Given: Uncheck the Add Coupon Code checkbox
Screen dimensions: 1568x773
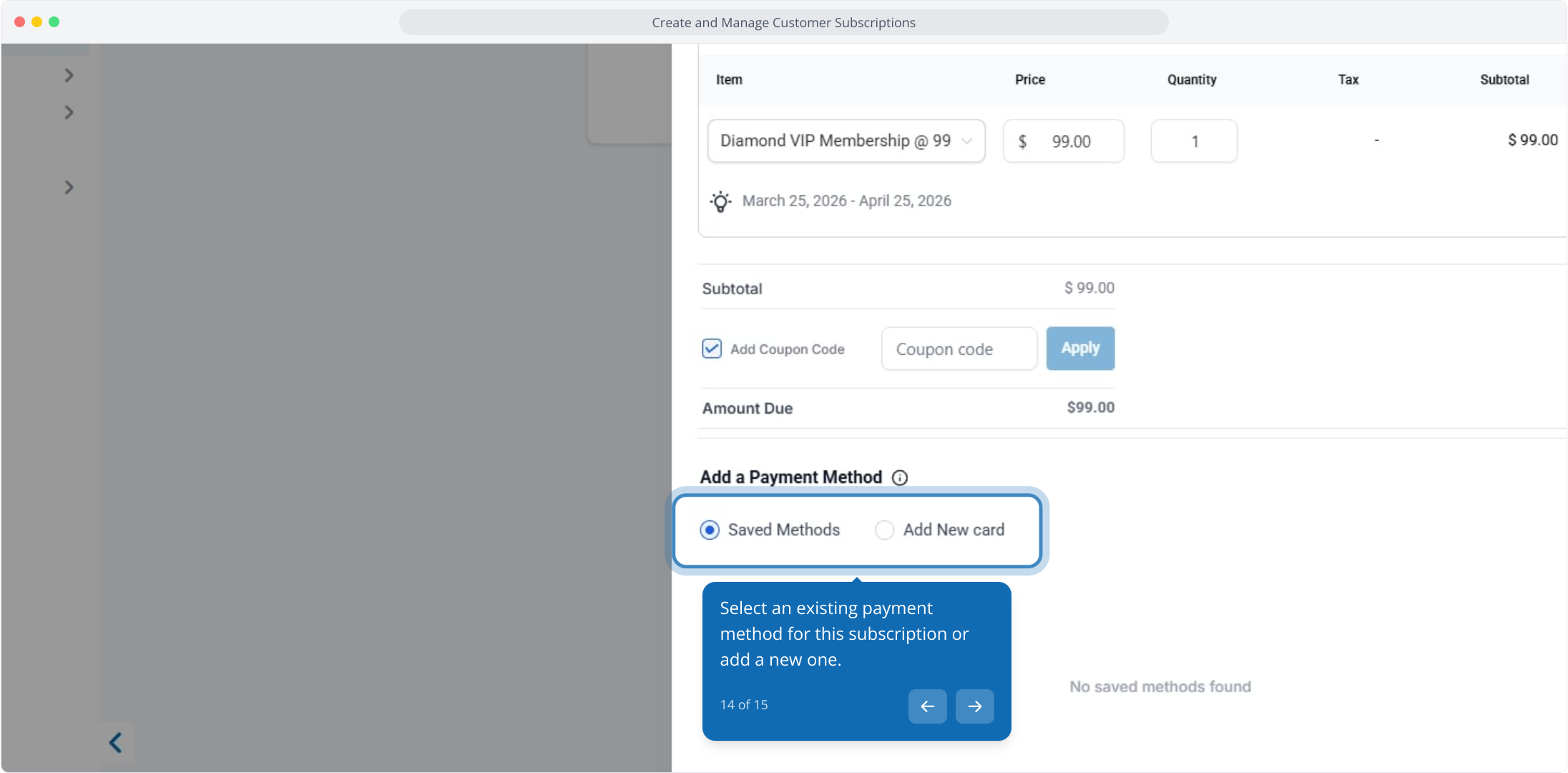Looking at the screenshot, I should (x=711, y=349).
